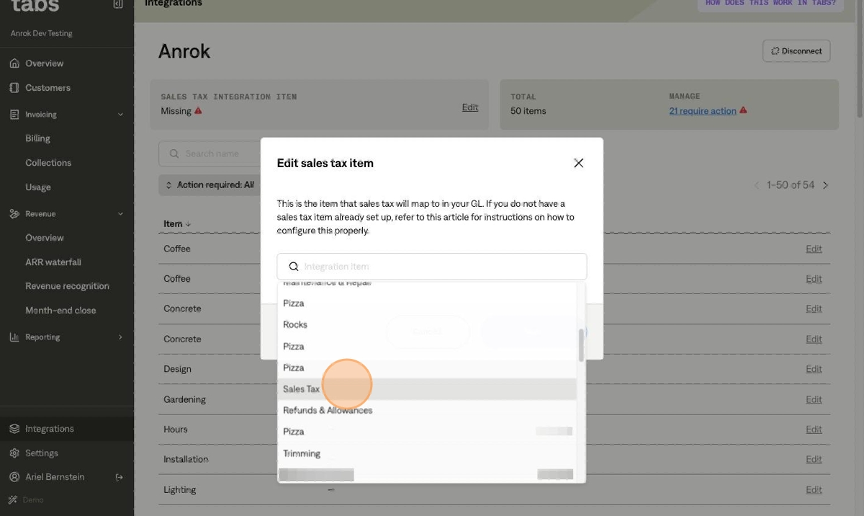Screen dimensions: 864x516
Task: Click the magnifier icon in Integration item field
Action: 294,266
